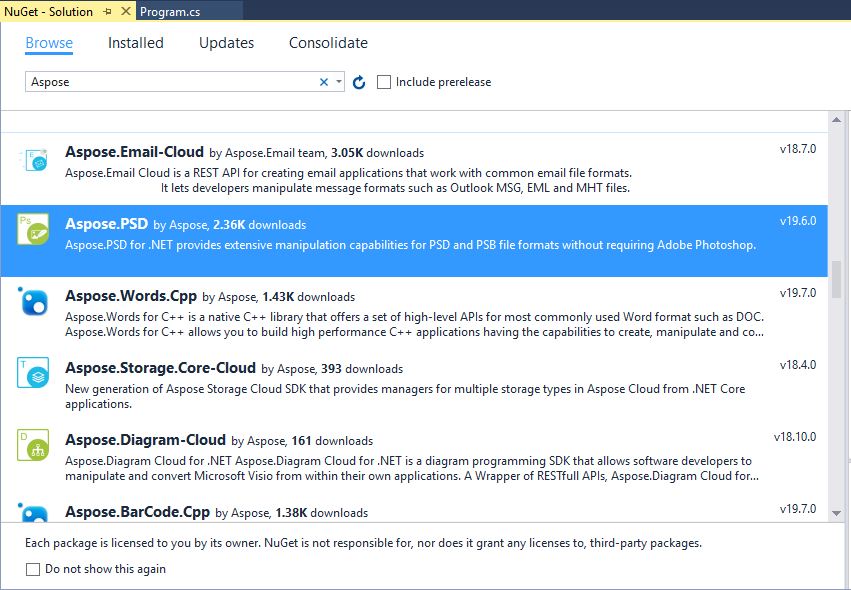Click the '393 downloads' text

pos(362,369)
